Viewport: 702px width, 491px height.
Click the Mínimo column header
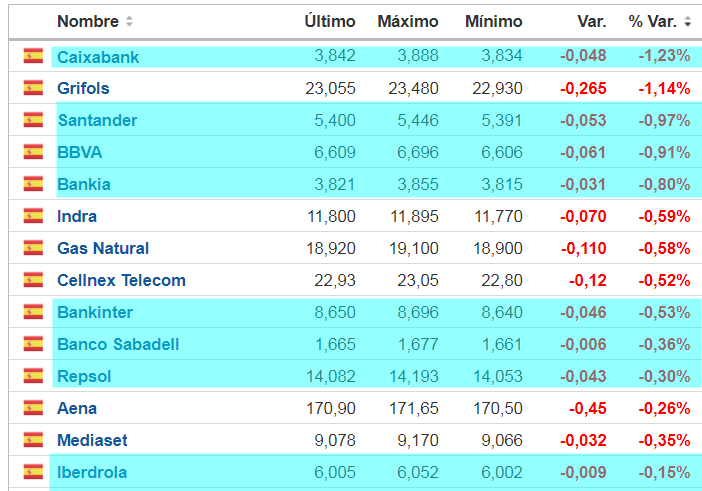[494, 21]
